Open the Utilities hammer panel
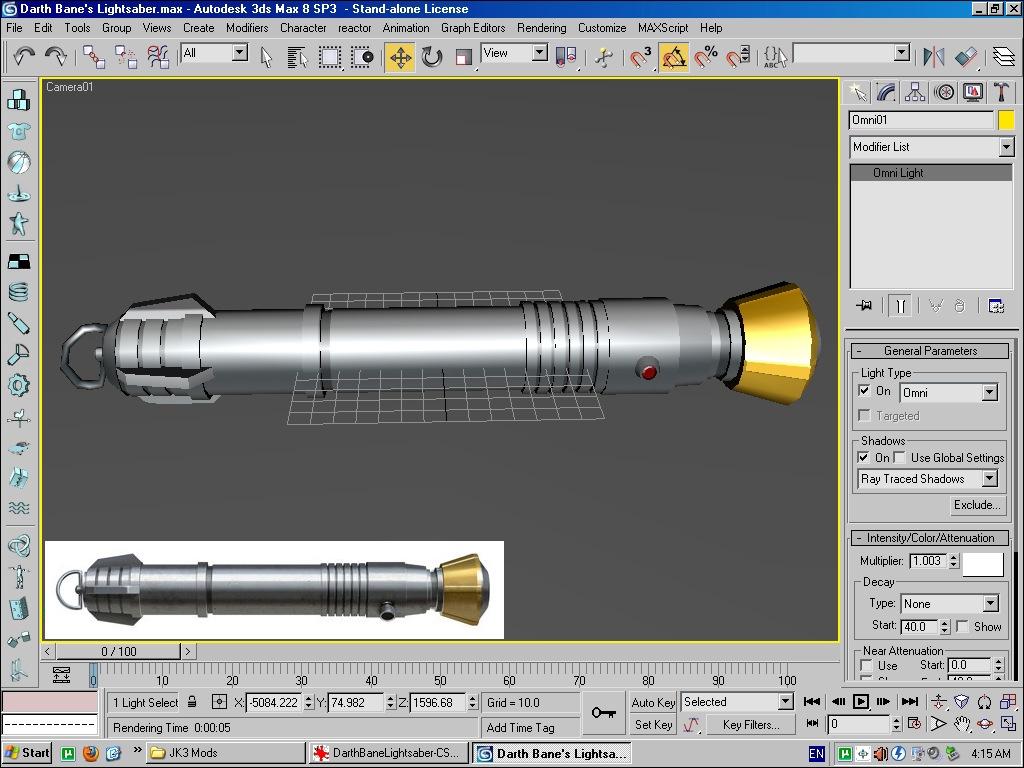The height and width of the screenshot is (768, 1024). 1000,92
